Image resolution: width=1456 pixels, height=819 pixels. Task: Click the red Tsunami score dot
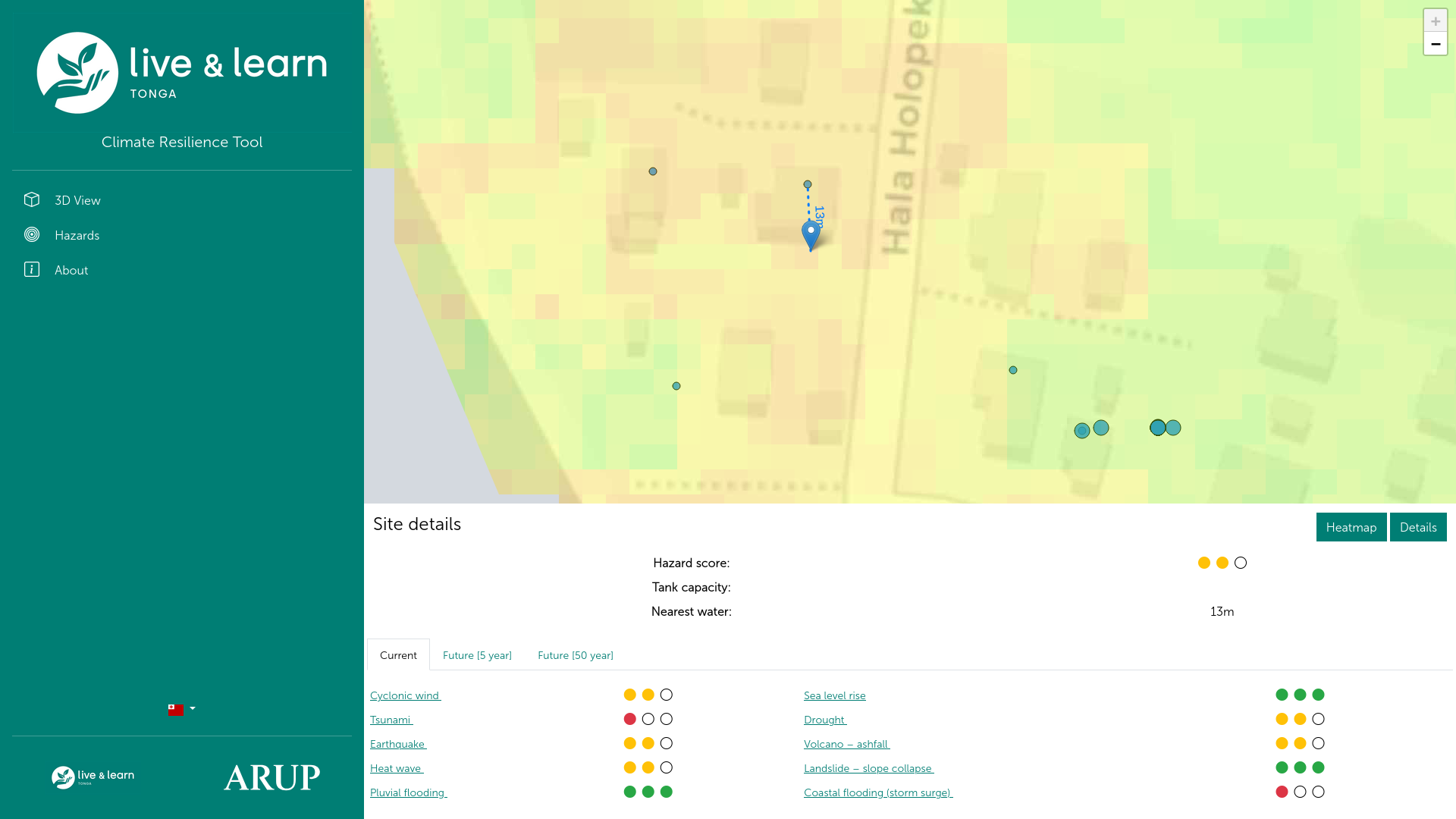coord(629,719)
